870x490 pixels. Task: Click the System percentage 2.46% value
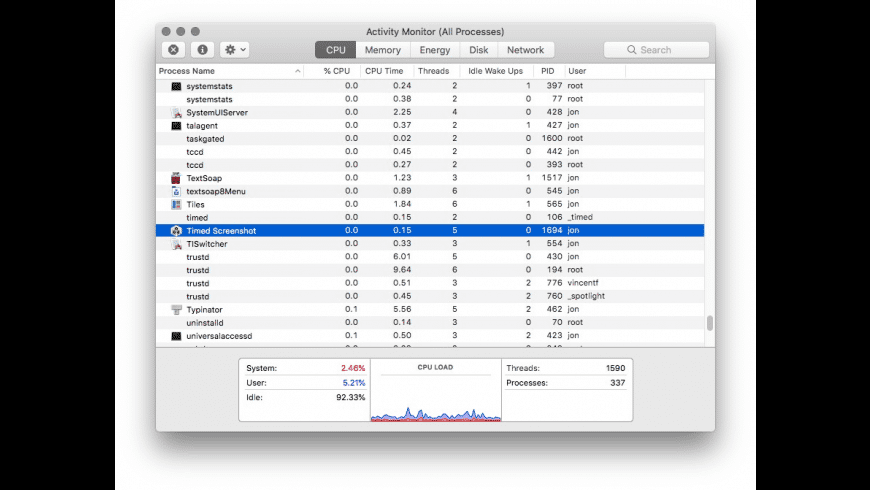tap(353, 368)
